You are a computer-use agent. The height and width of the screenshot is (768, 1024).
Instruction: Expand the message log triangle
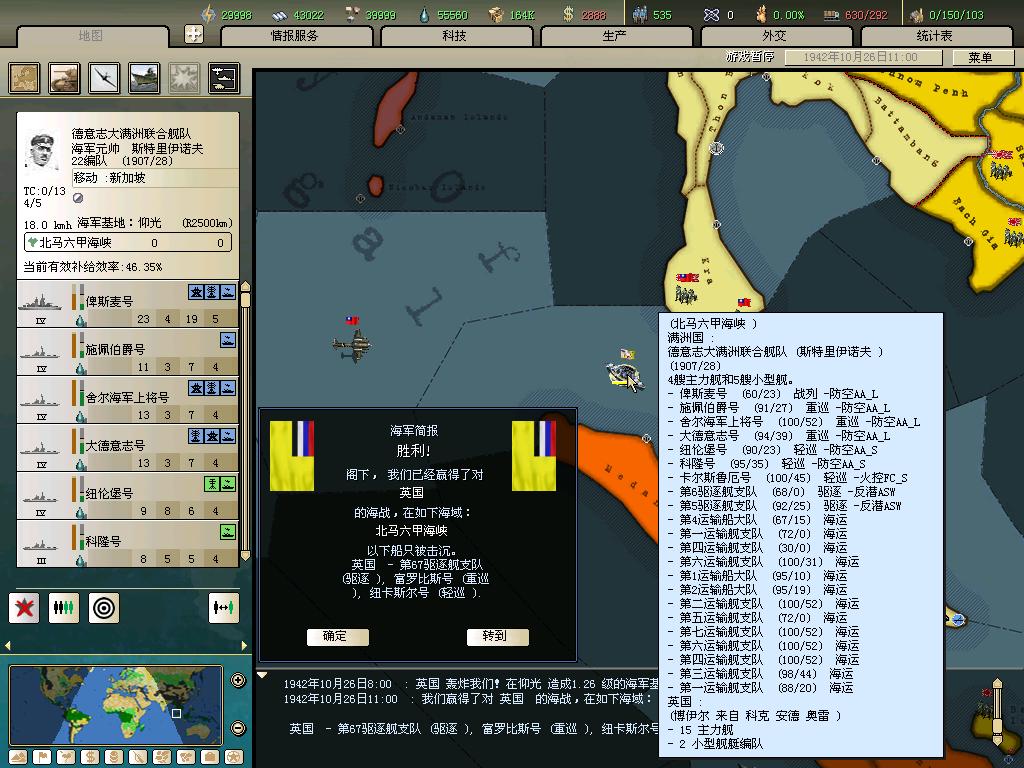tap(262, 675)
